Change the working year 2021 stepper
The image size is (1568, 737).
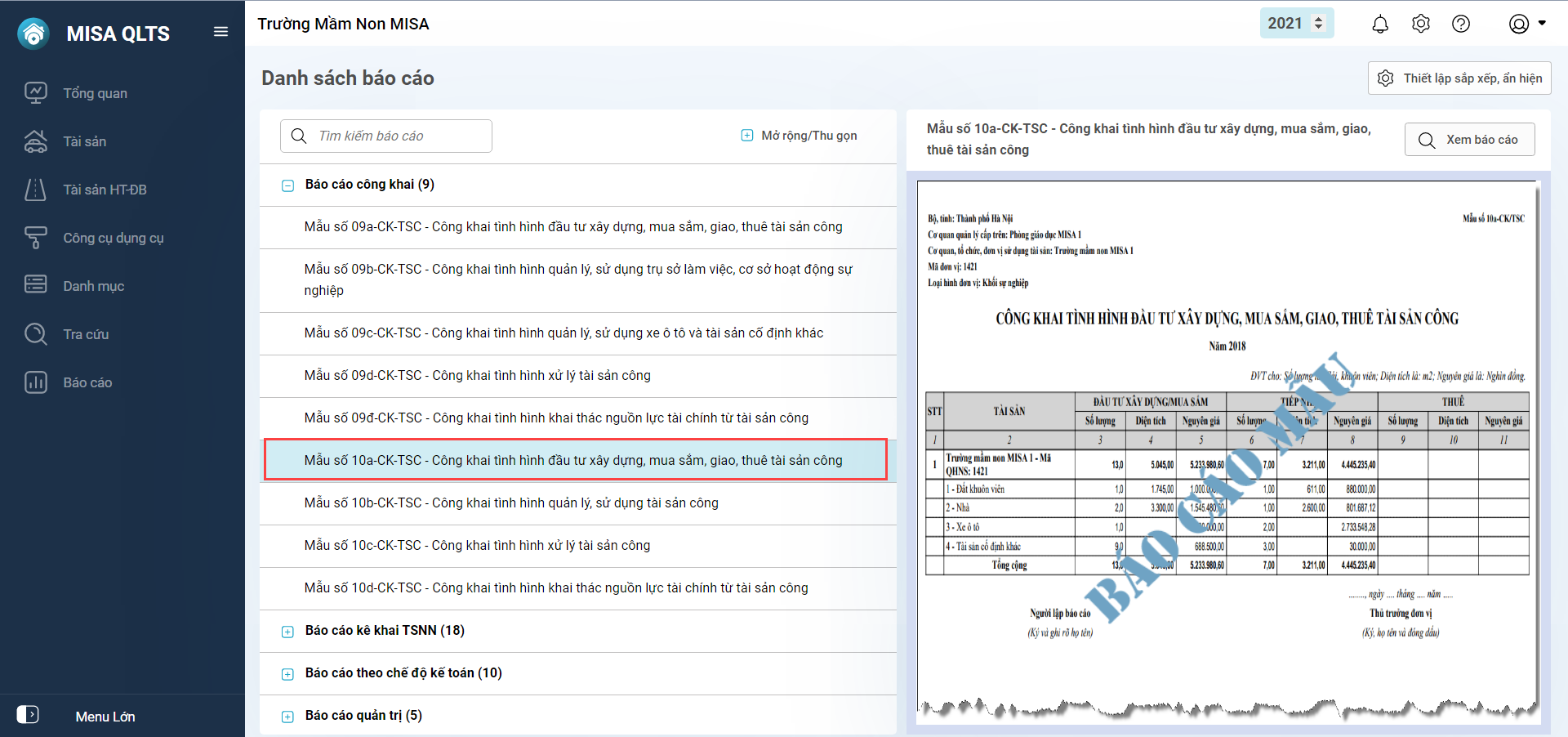tap(1318, 23)
